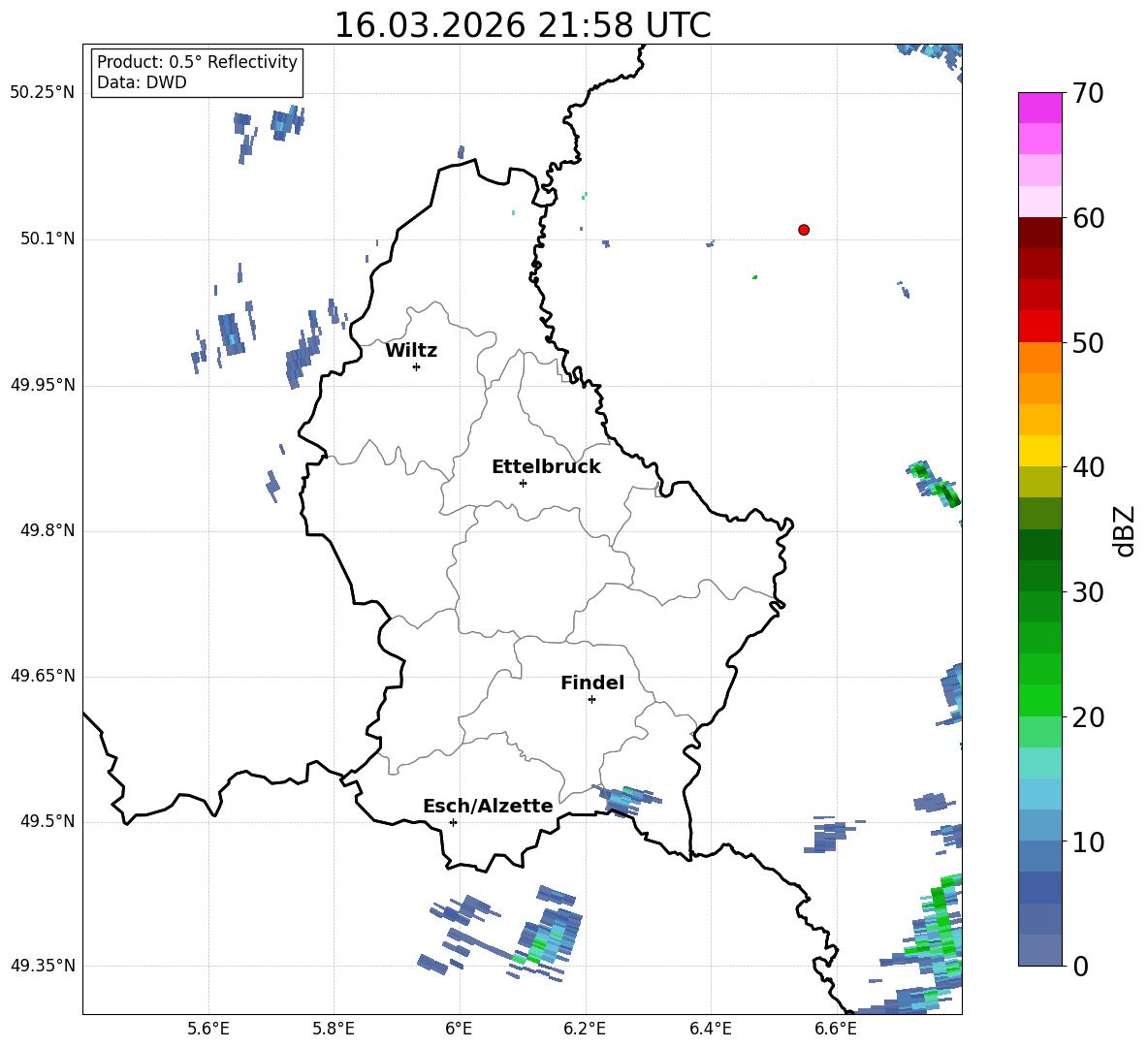Click the Findel city label
The image size is (1148, 1048).
pos(592,683)
